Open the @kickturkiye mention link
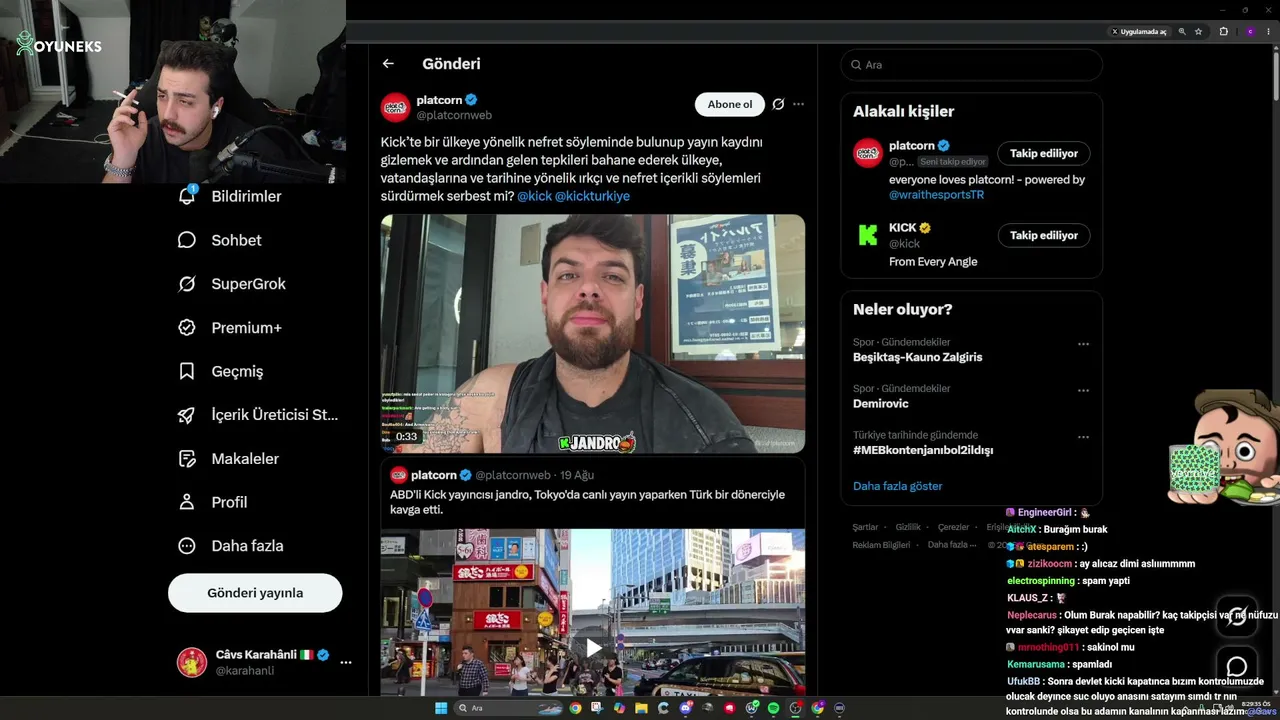This screenshot has height=720, width=1280. pyautogui.click(x=592, y=196)
